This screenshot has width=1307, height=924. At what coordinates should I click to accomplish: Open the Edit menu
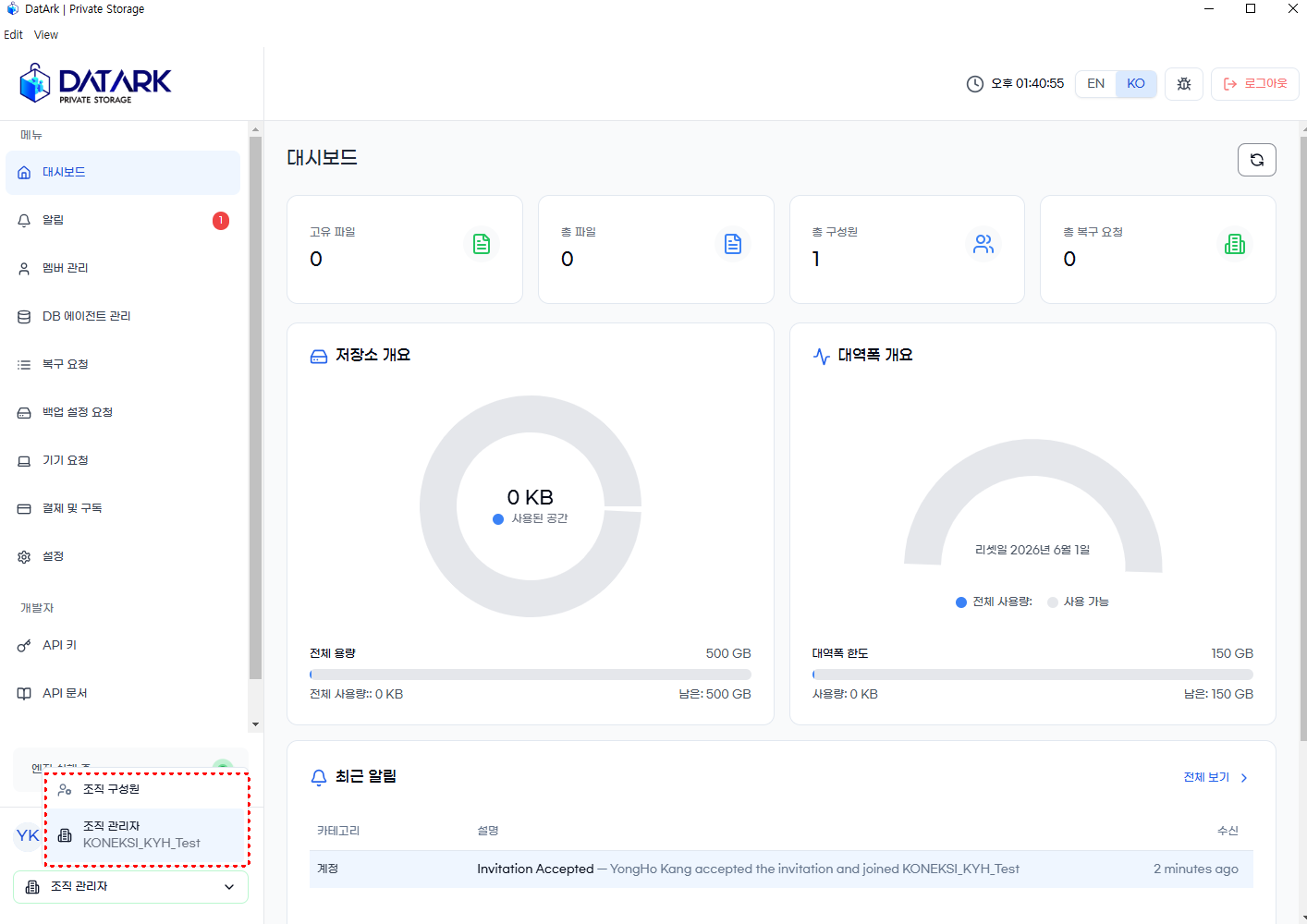point(13,35)
